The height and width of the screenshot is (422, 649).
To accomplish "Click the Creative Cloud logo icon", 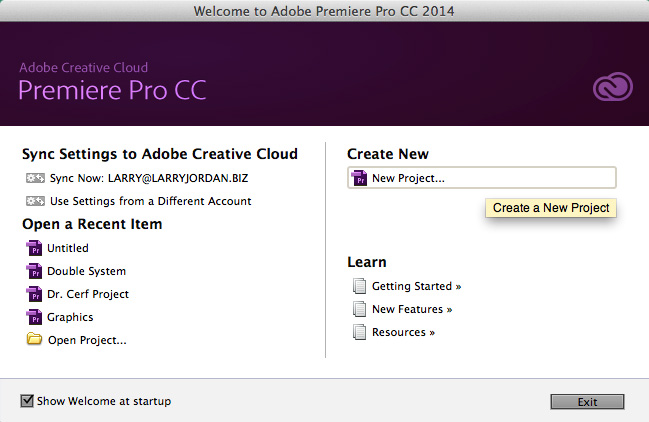I will (x=613, y=87).
